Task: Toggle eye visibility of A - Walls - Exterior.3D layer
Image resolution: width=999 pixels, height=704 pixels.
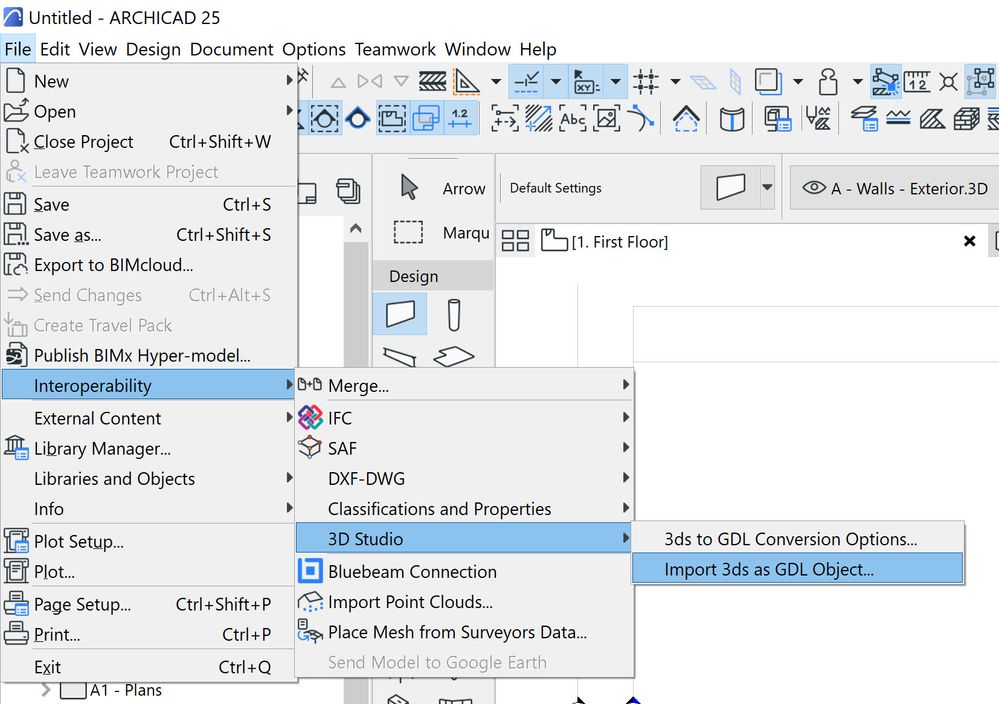Action: tap(814, 188)
